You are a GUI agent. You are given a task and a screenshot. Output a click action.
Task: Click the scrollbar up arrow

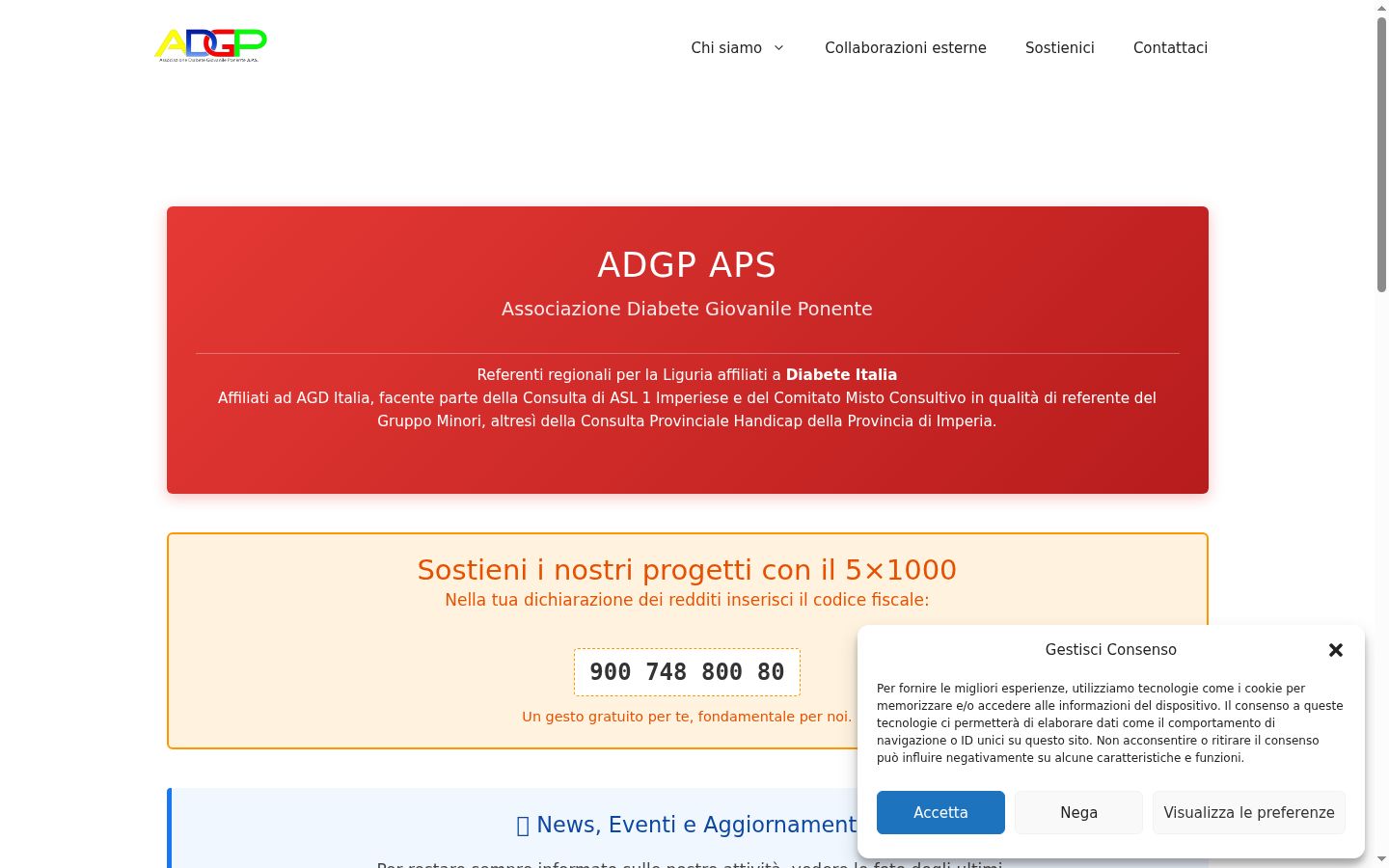pyautogui.click(x=1381, y=8)
